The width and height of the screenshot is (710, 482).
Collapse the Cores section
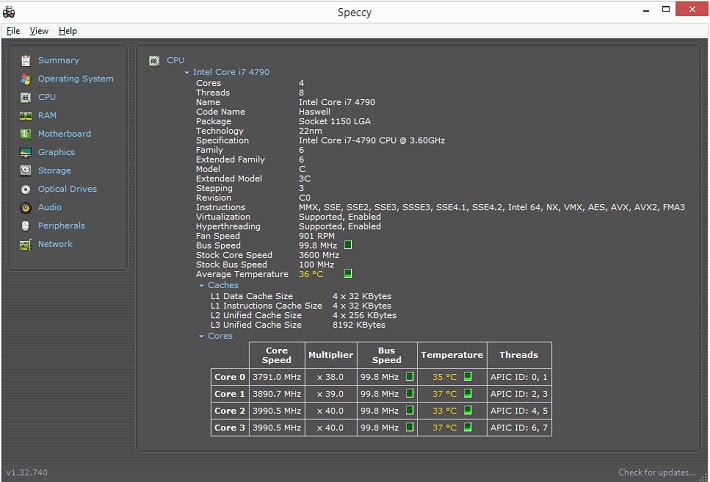(x=201, y=337)
